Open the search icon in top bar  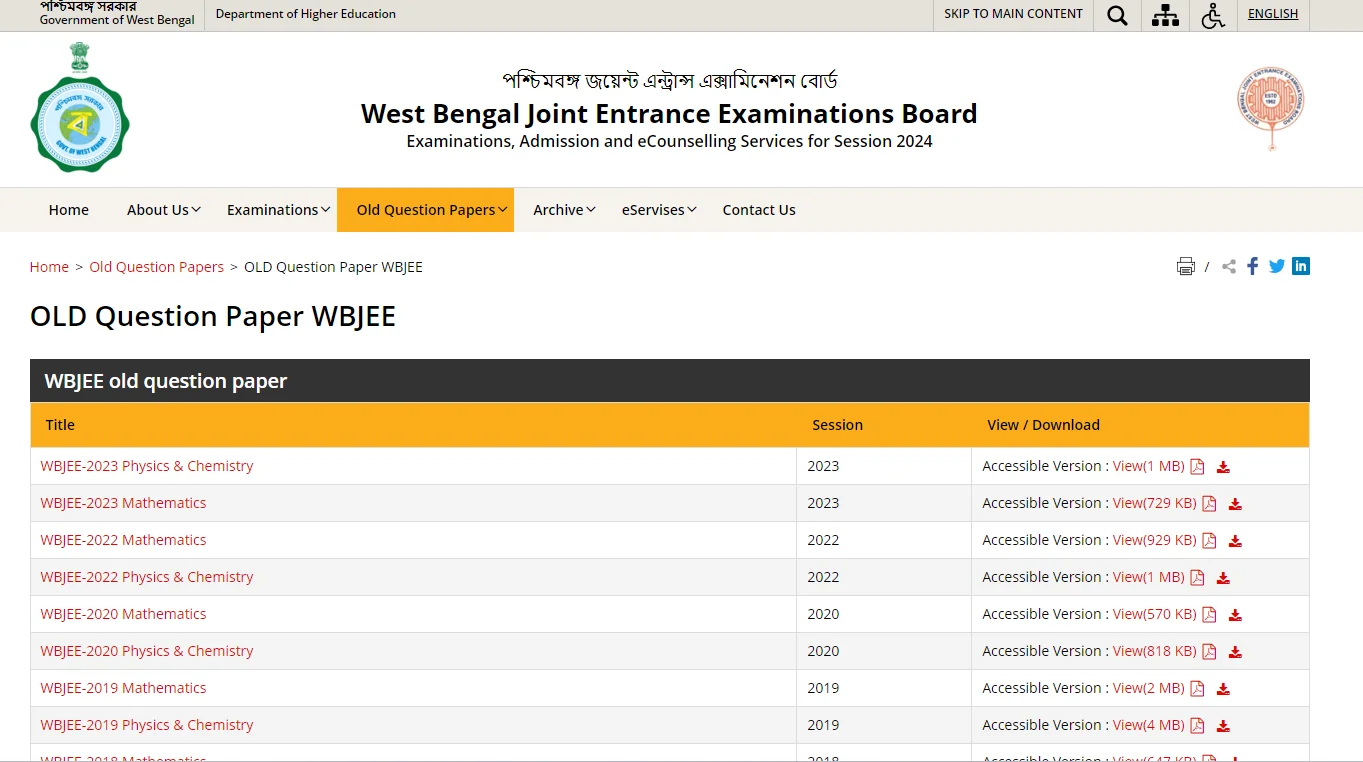point(1117,15)
